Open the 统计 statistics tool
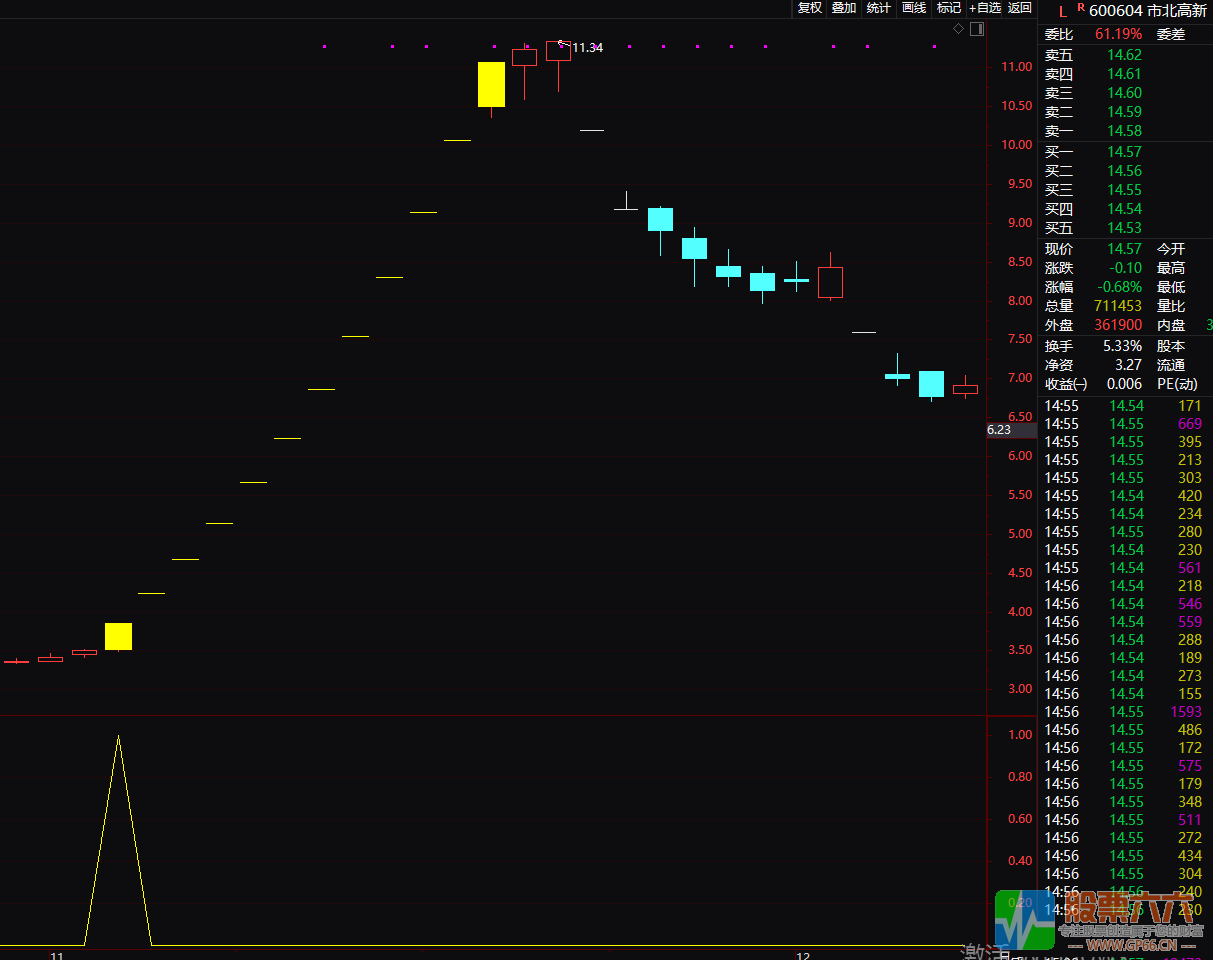Image resolution: width=1213 pixels, height=960 pixels. [879, 8]
